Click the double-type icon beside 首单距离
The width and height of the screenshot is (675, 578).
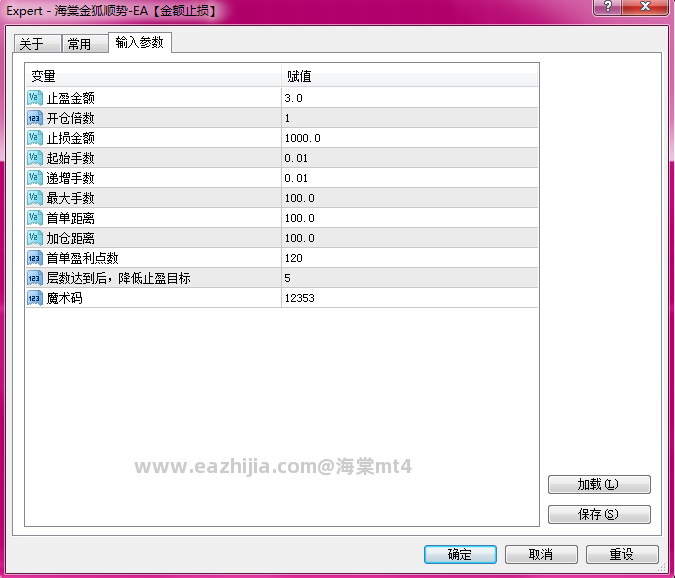[34, 218]
